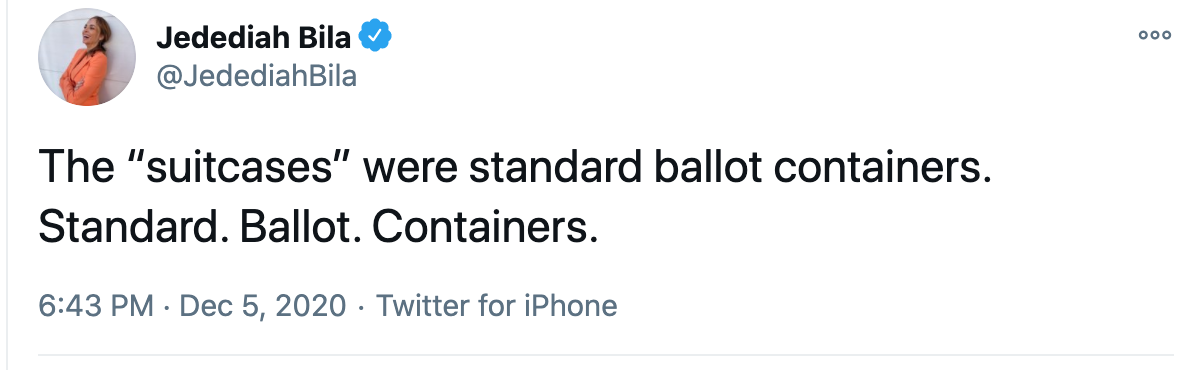
Task: Click the orange jacket in avatar image
Action: (x=84, y=78)
